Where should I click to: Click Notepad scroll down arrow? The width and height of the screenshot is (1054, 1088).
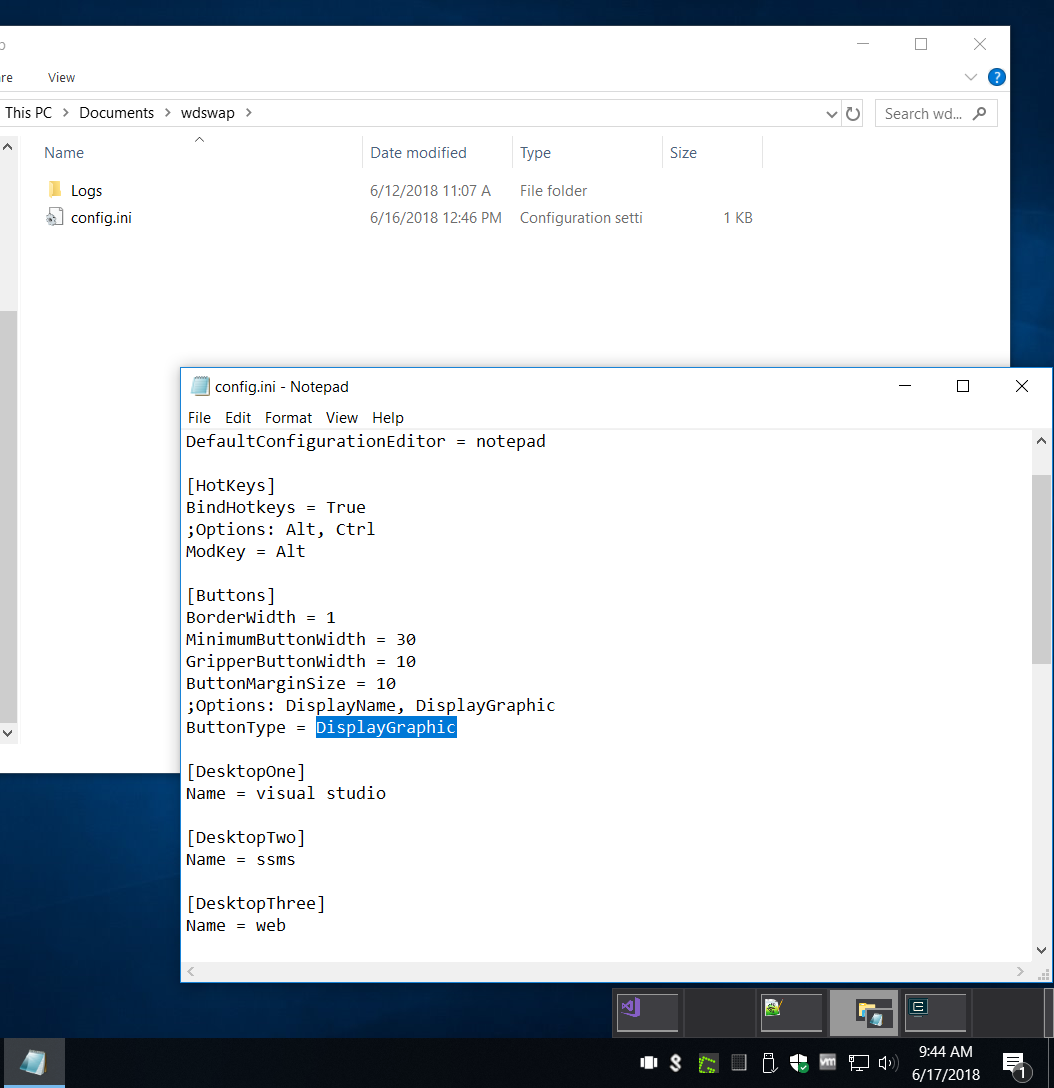point(1041,950)
